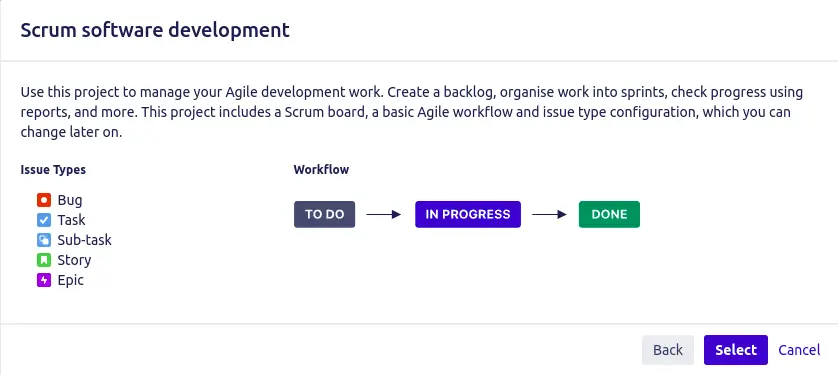Click the green Story bookmark icon

(x=44, y=260)
